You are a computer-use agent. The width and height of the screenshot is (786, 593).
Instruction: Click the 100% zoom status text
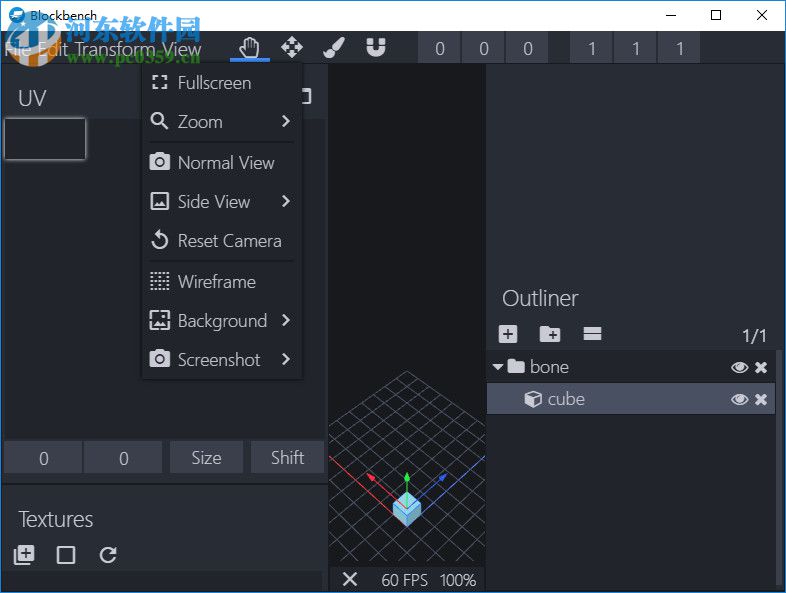[458, 580]
